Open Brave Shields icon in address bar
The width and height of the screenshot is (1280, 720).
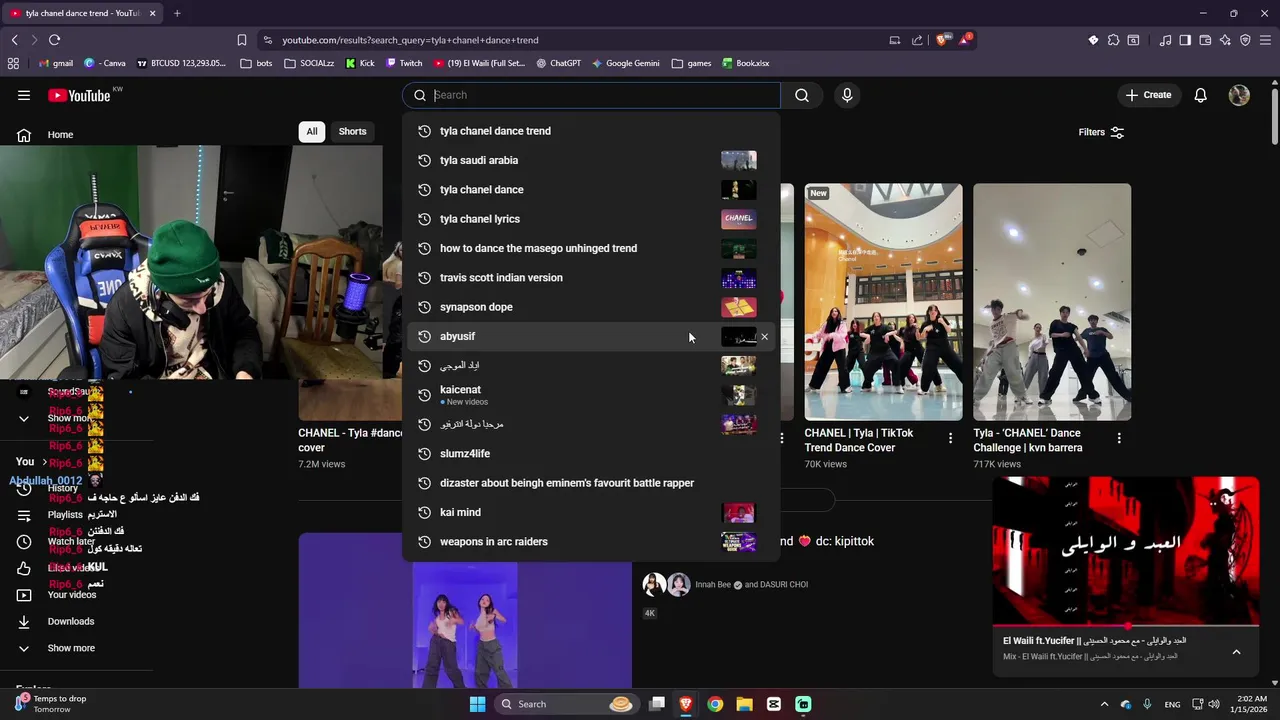[x=942, y=40]
